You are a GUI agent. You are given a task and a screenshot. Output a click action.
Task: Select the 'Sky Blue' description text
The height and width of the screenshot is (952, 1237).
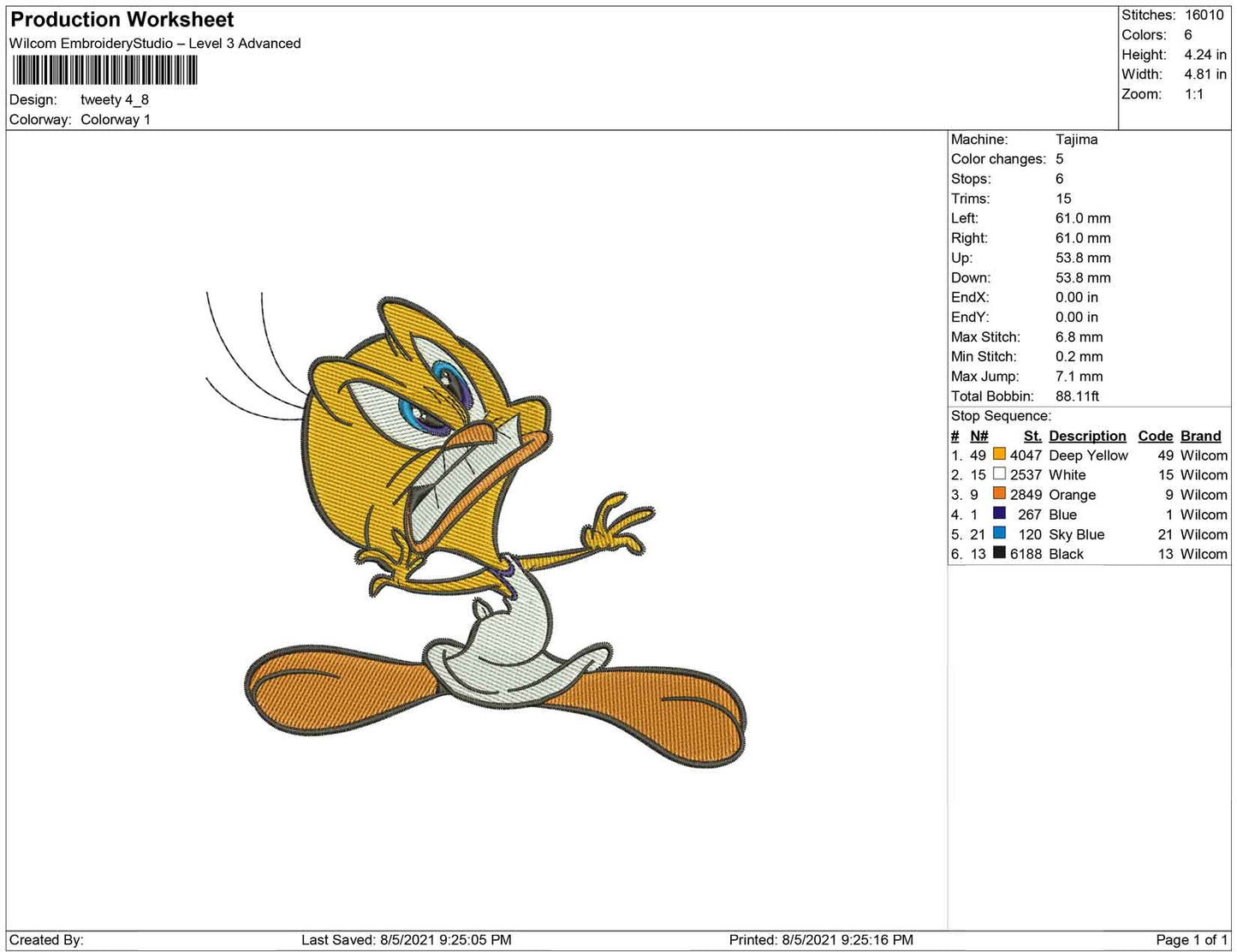click(1076, 534)
